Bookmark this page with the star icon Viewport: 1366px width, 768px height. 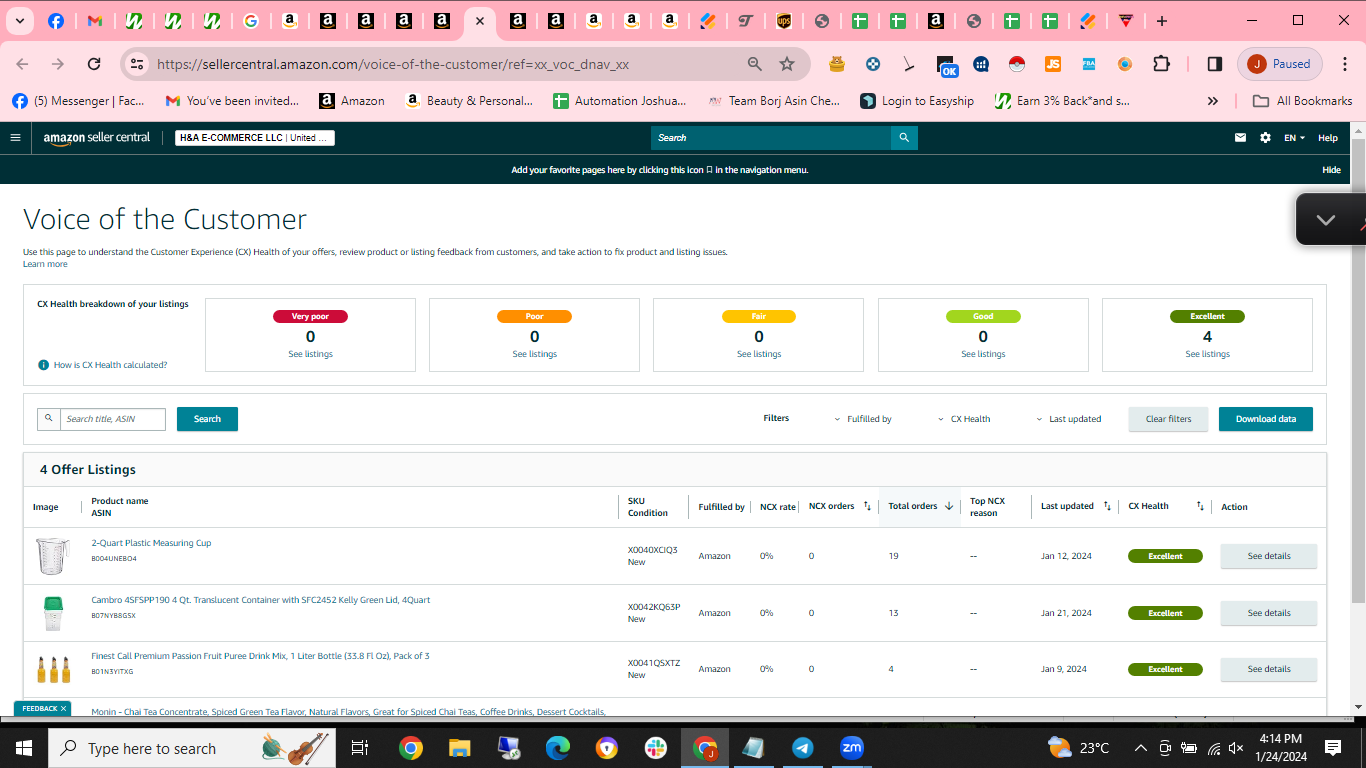pos(787,64)
